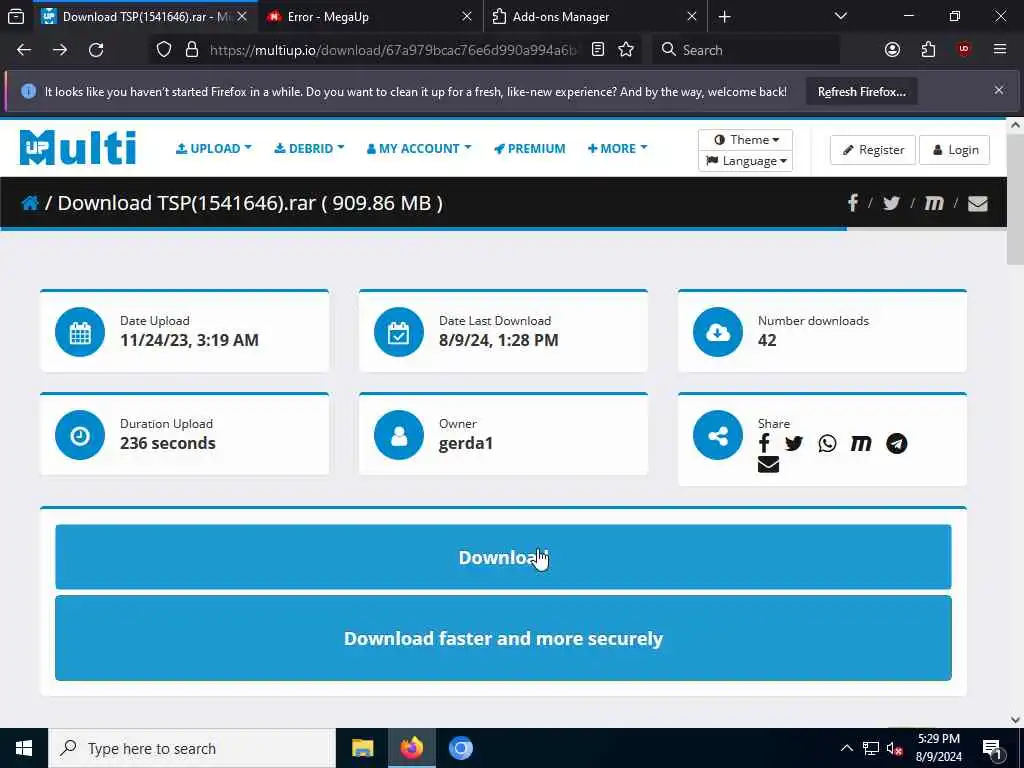This screenshot has width=1024, height=768.
Task: Share by email from header bar
Action: point(977,204)
